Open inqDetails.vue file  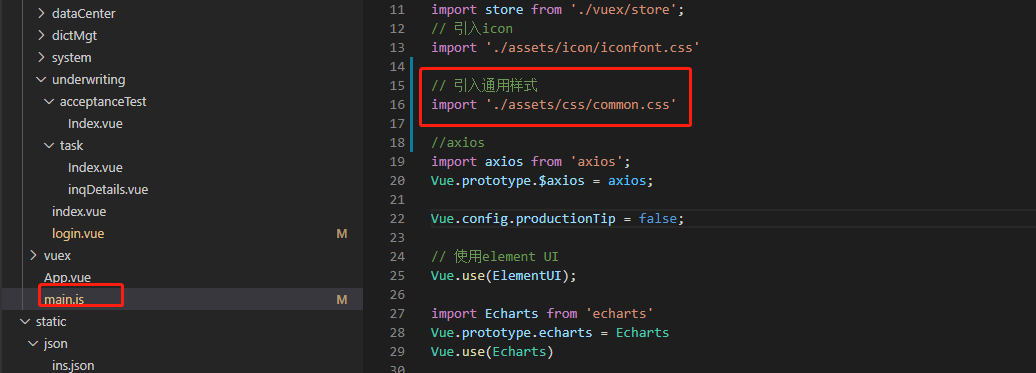(108, 189)
